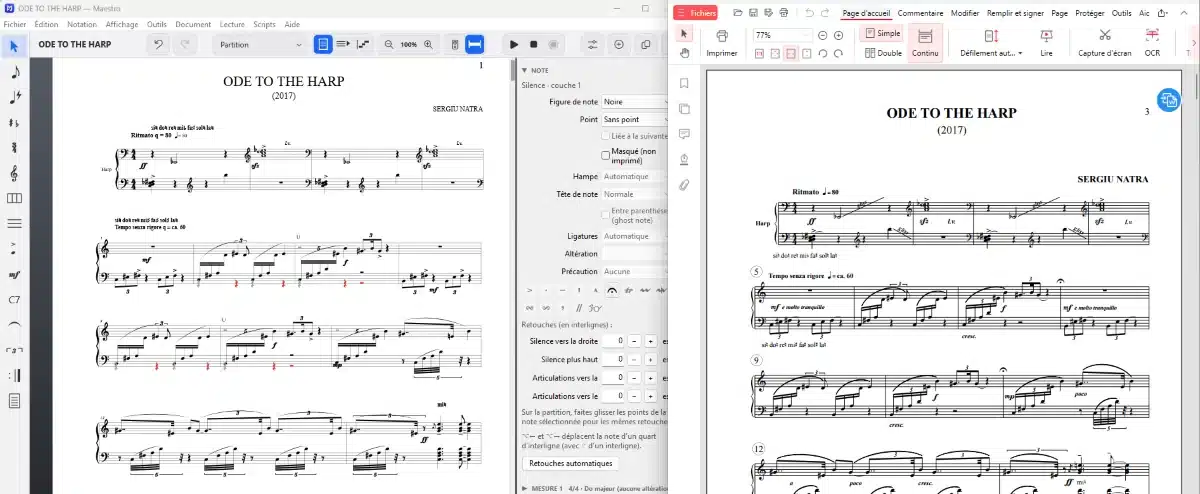Open the repeat barline palette in Maestro

coord(14,376)
